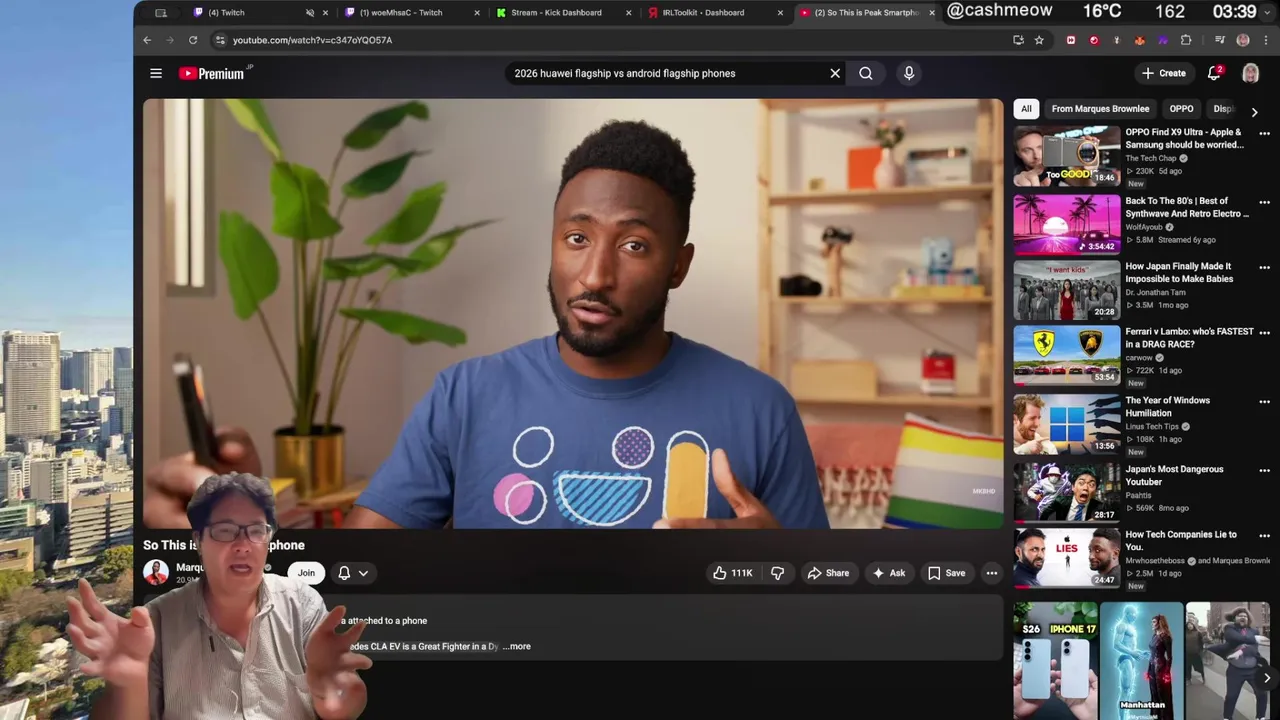The width and height of the screenshot is (1280, 720).
Task: Dislike the video
Action: pos(777,573)
